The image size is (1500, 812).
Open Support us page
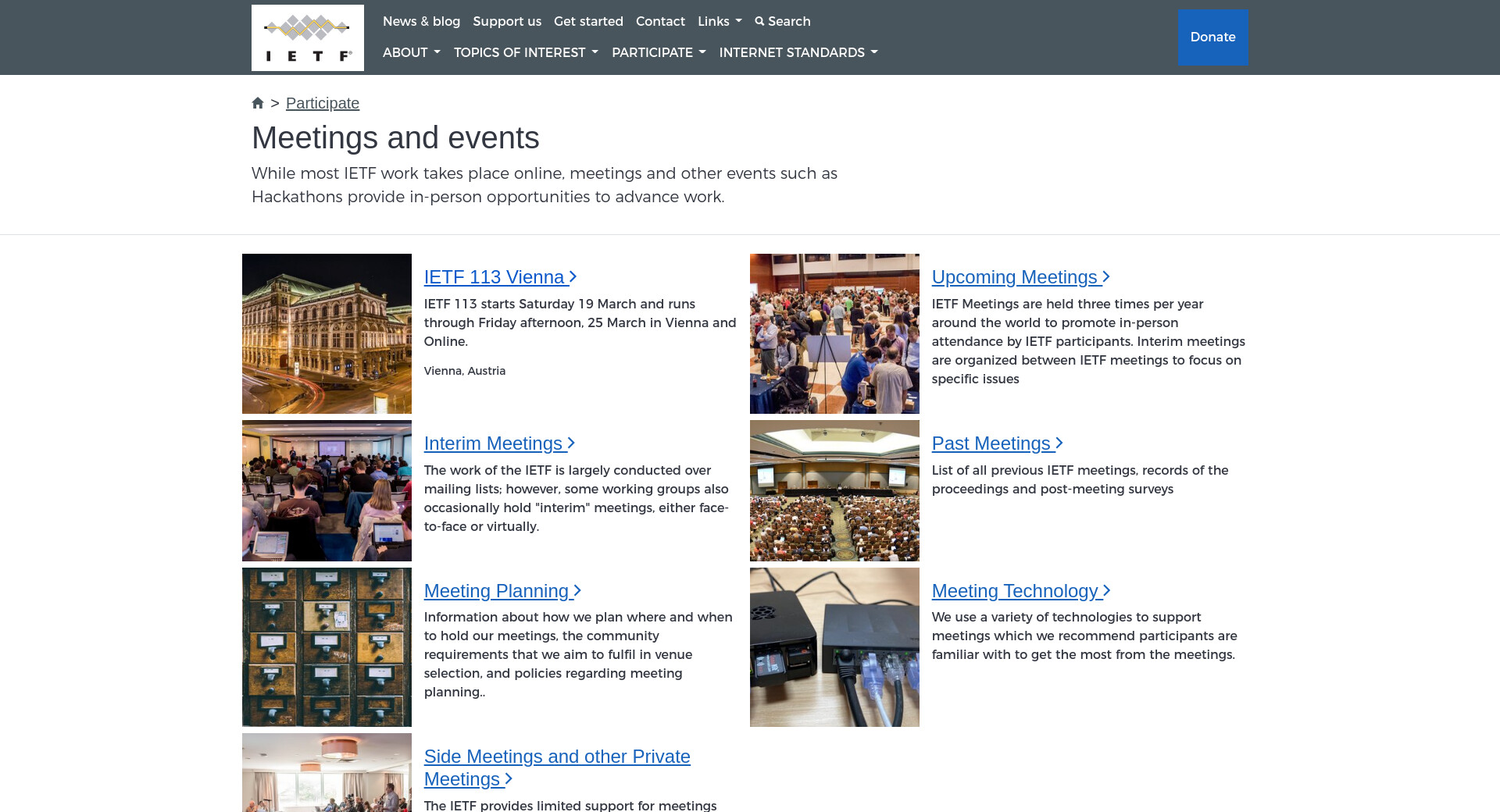[x=507, y=21]
